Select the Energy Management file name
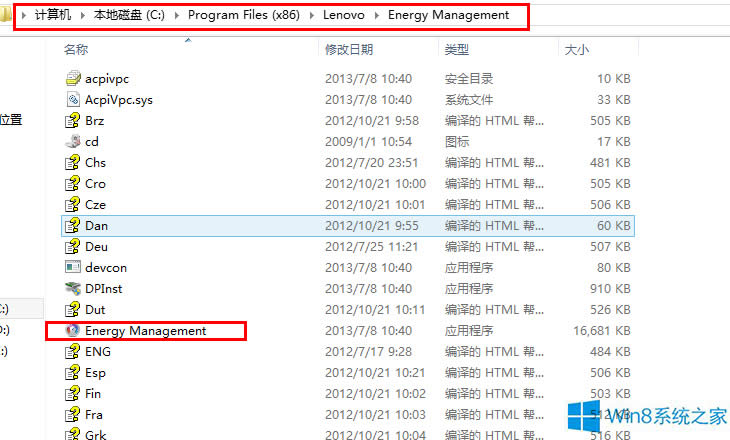730x440 pixels. pyautogui.click(x=145, y=331)
